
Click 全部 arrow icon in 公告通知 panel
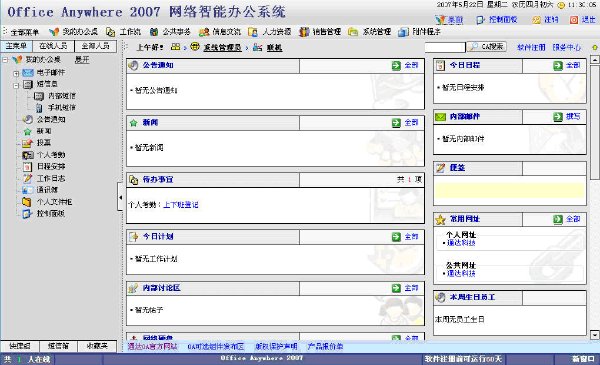[x=396, y=65]
